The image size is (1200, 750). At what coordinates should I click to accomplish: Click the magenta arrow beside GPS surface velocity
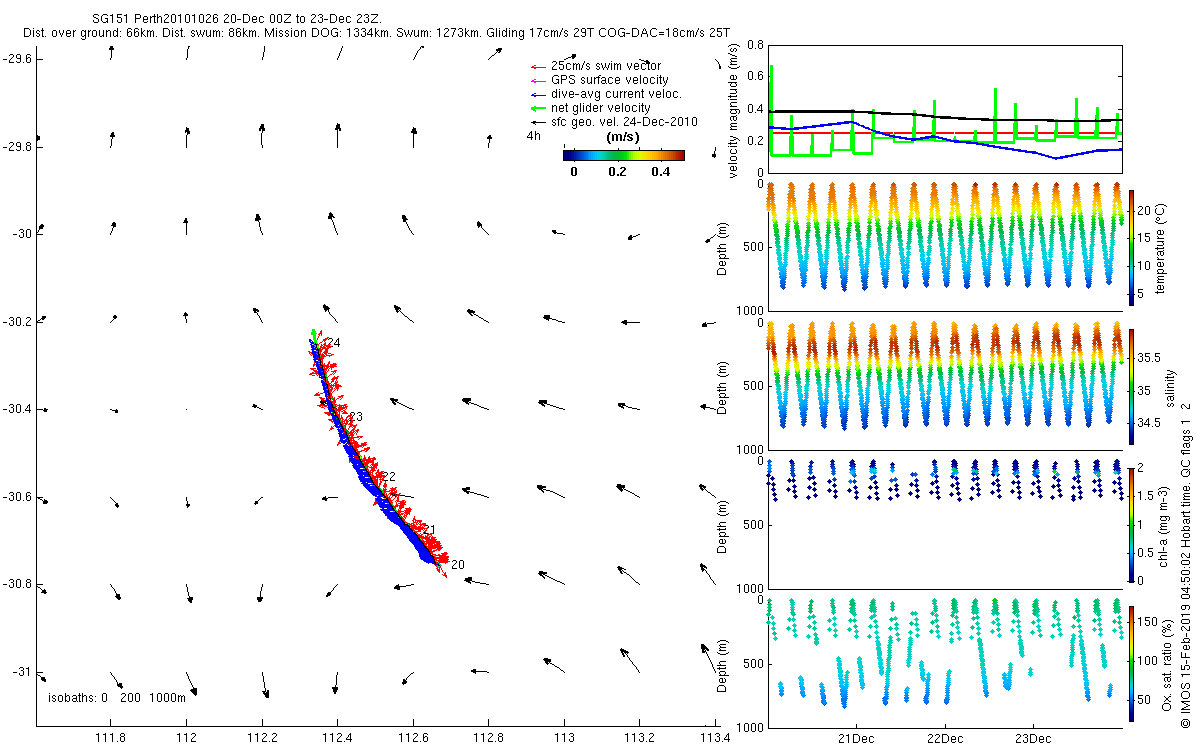pos(537,81)
